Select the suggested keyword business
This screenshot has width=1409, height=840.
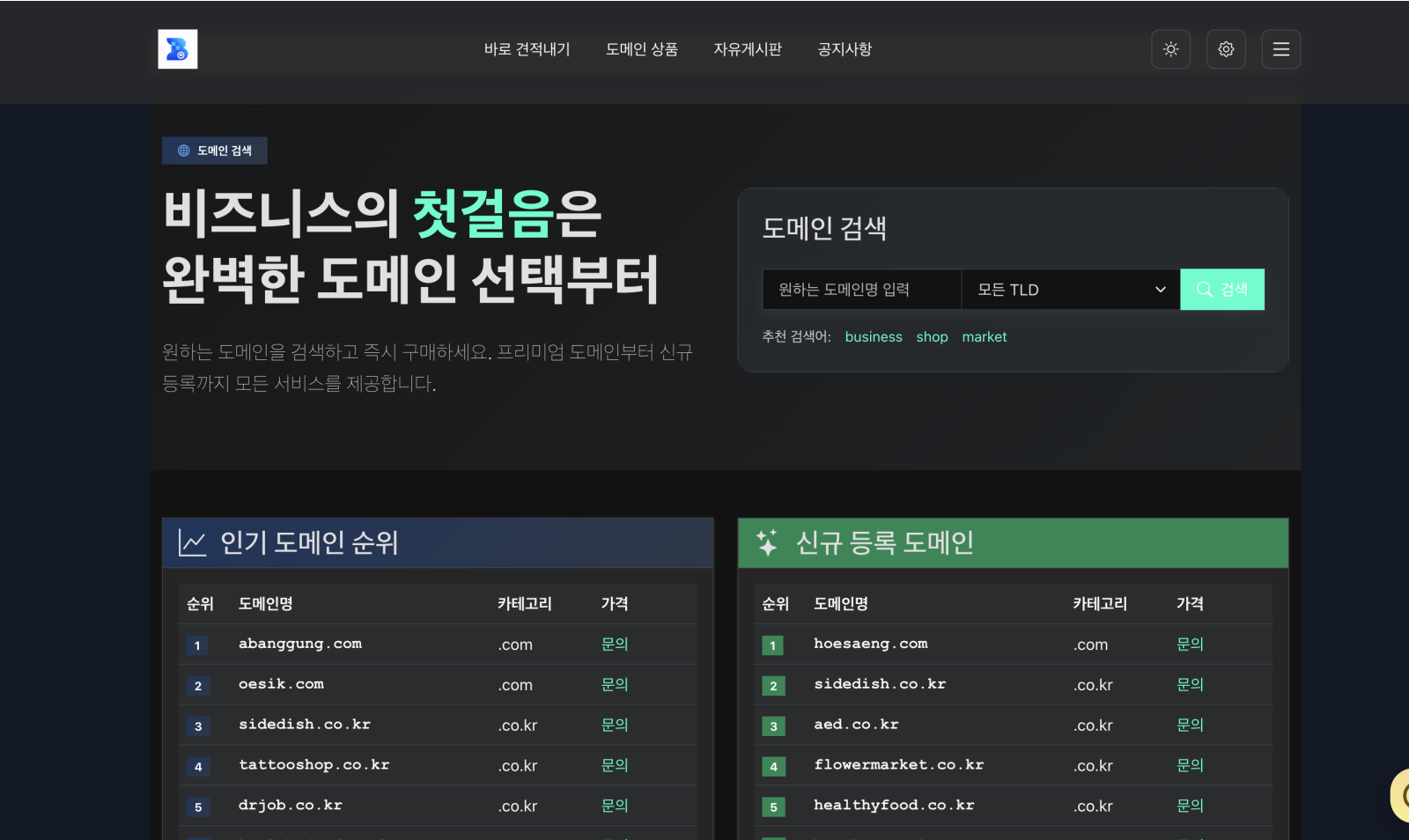click(x=873, y=337)
